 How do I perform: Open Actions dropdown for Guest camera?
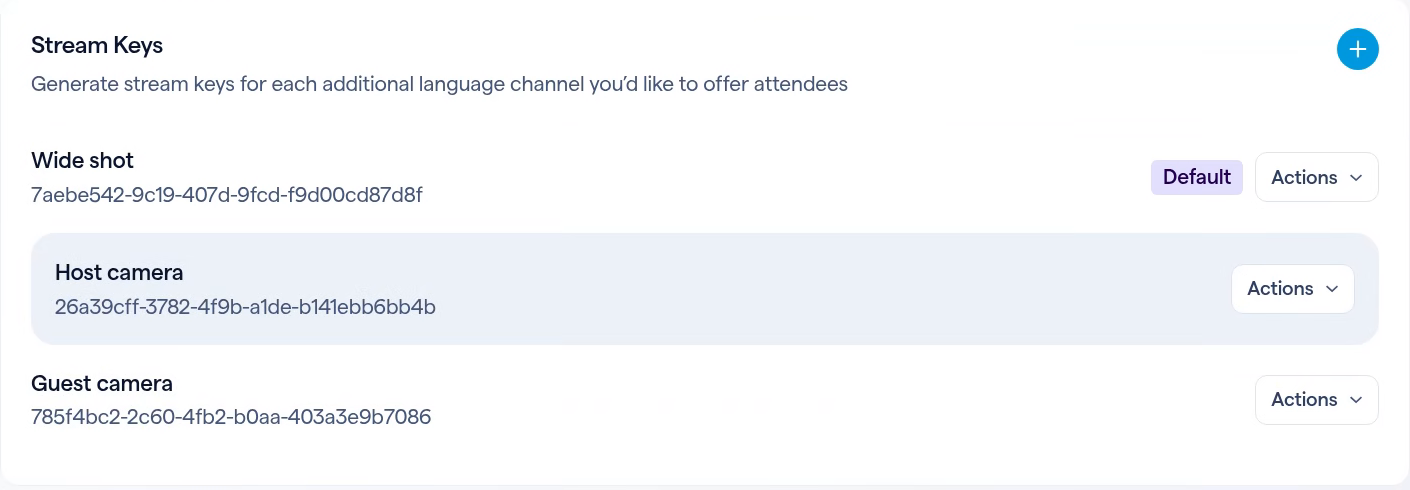tap(1316, 399)
